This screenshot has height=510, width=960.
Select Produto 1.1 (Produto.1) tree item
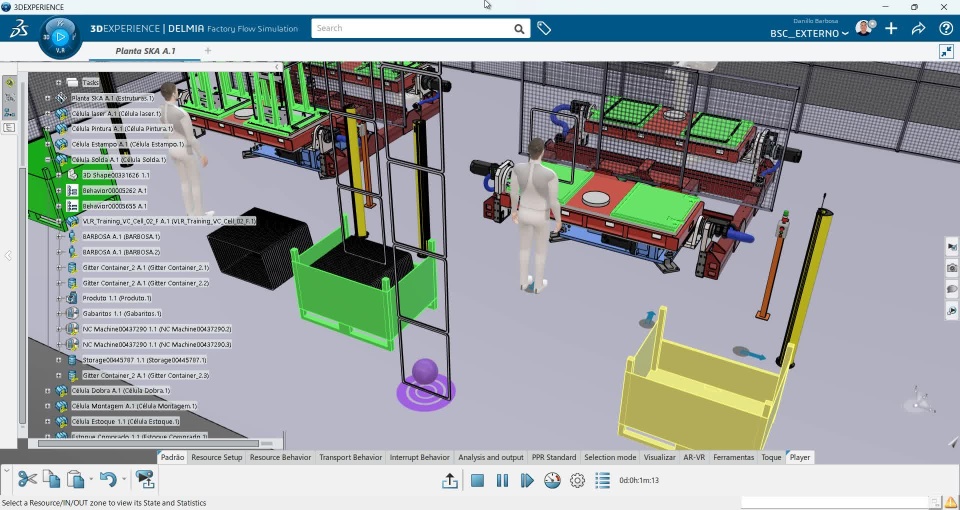(x=117, y=298)
